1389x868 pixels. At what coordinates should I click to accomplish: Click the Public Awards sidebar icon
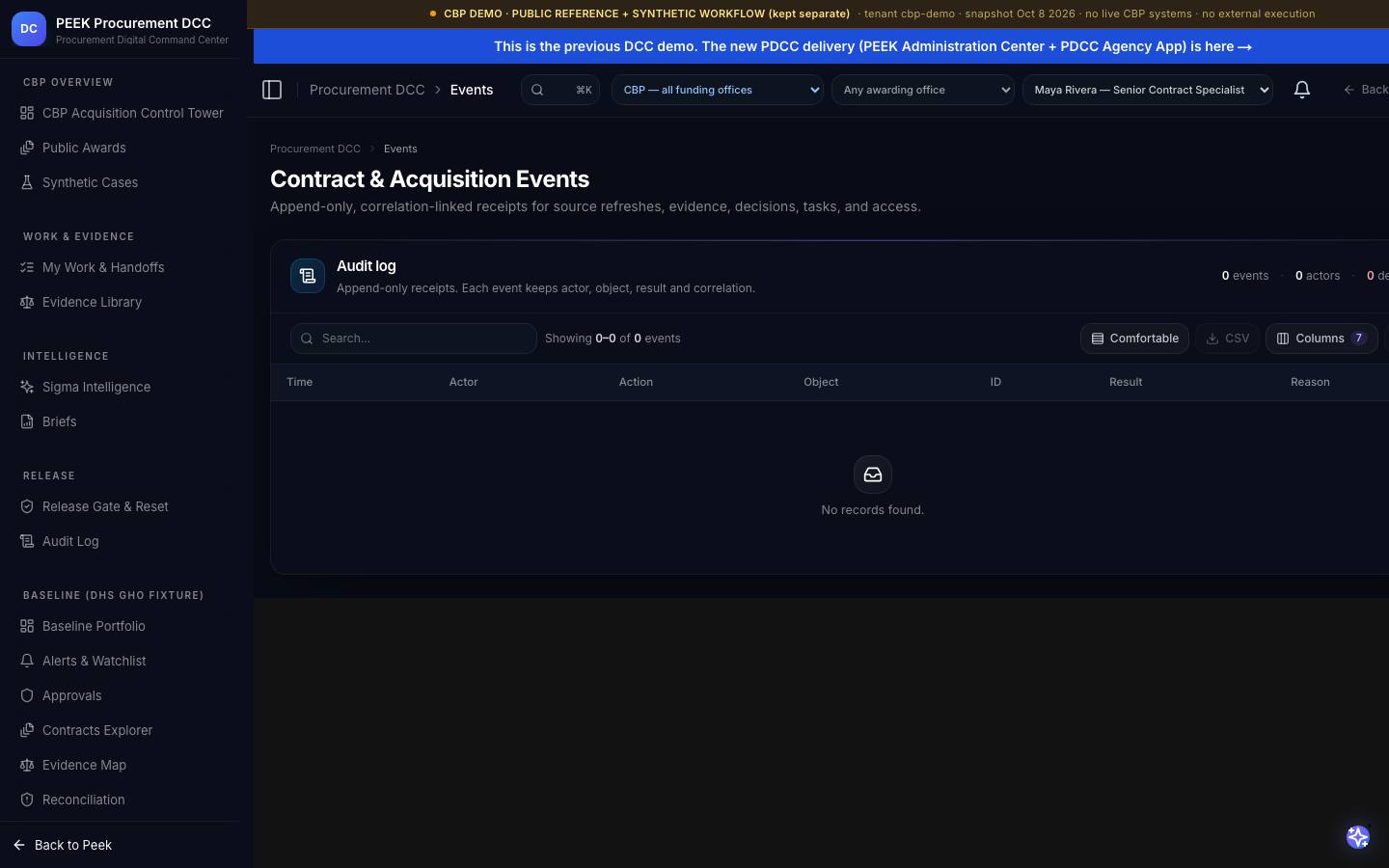(x=27, y=148)
